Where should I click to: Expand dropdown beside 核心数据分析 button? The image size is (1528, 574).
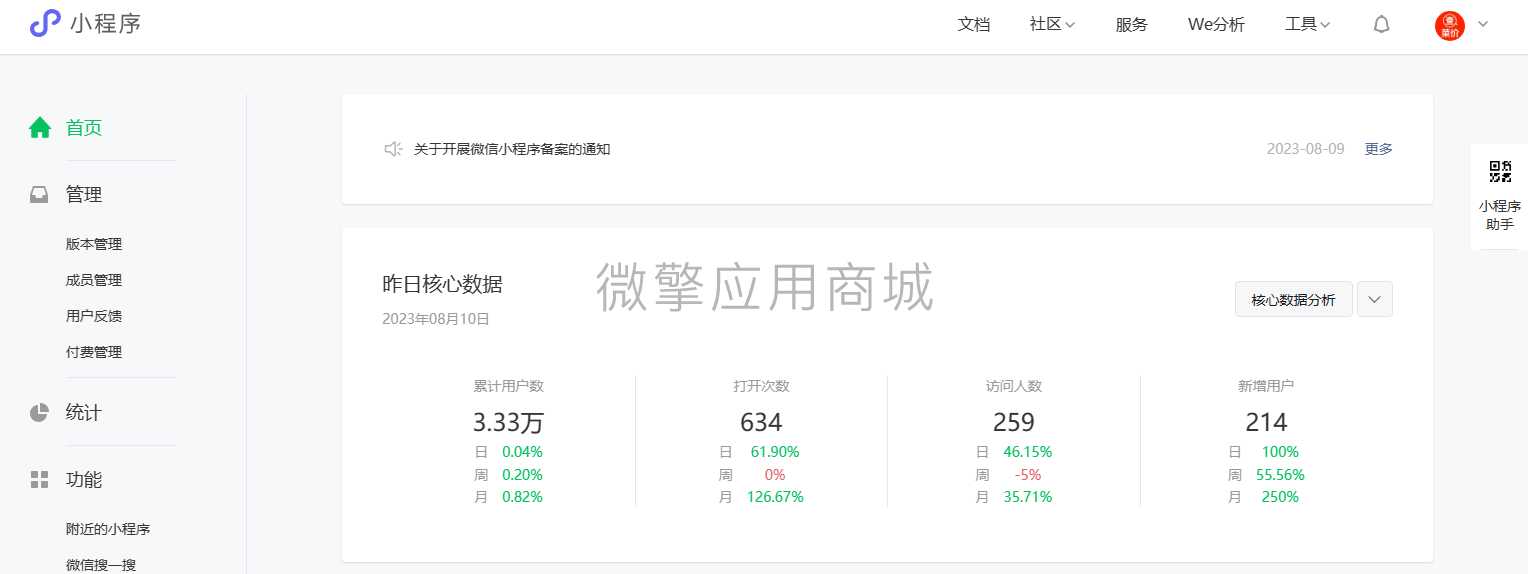[x=1375, y=299]
